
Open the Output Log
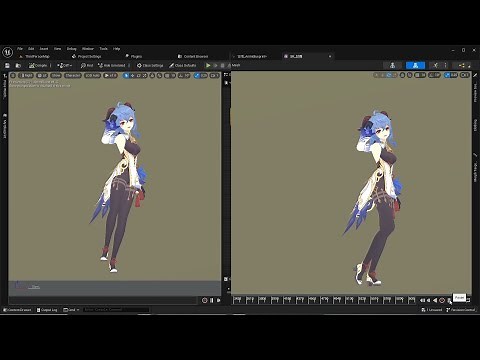click(x=47, y=310)
